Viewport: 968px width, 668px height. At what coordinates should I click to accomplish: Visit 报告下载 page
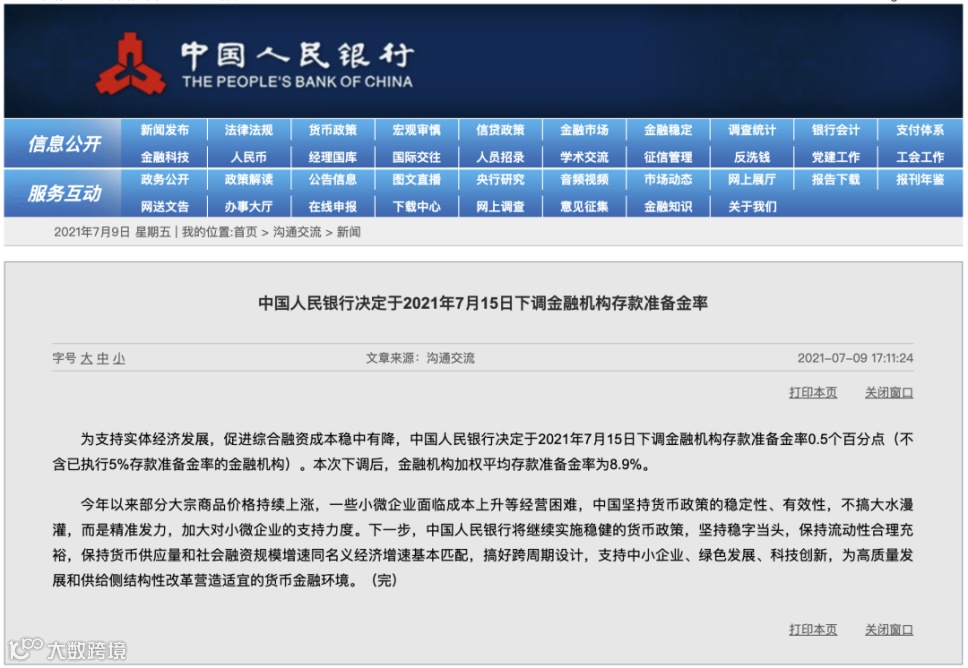coord(836,180)
